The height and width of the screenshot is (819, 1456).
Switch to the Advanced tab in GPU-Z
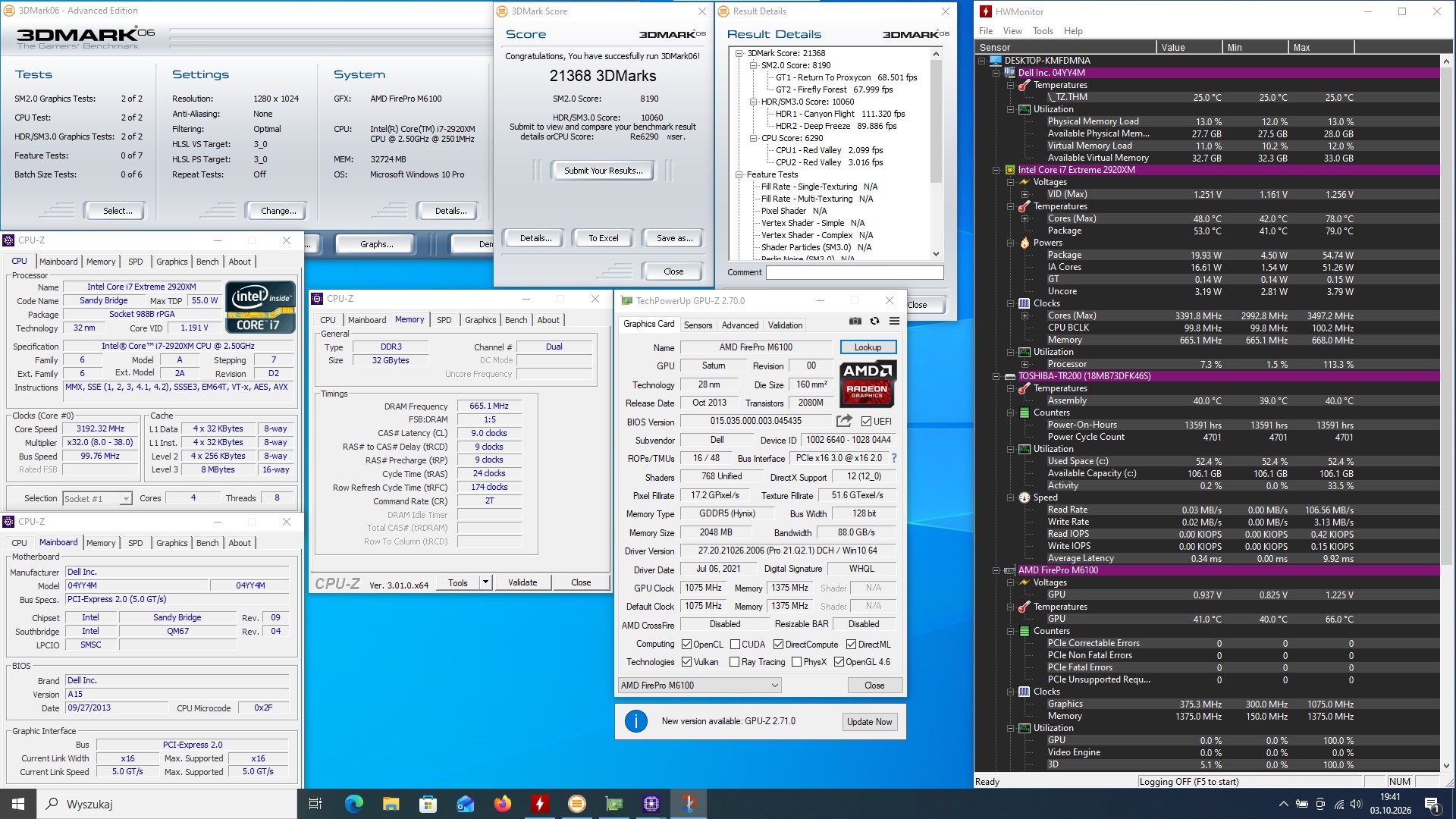(x=740, y=325)
